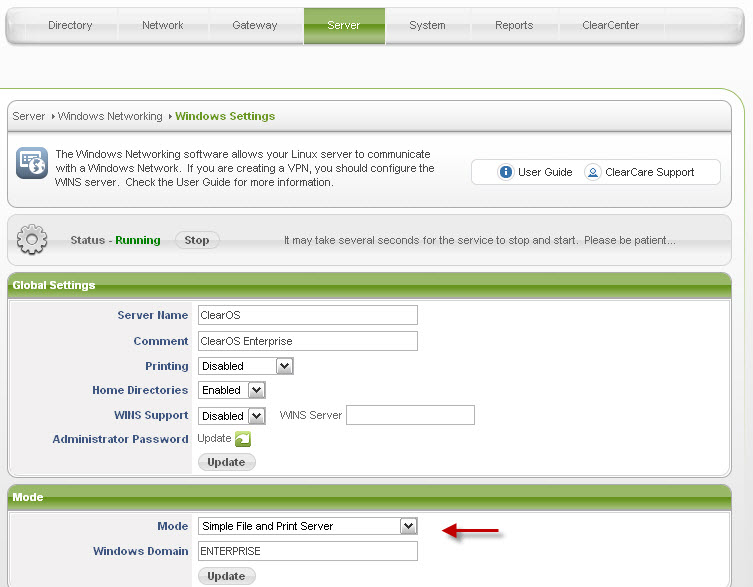This screenshot has width=753, height=587.
Task: Click the service status gear icon
Action: pos(32,239)
